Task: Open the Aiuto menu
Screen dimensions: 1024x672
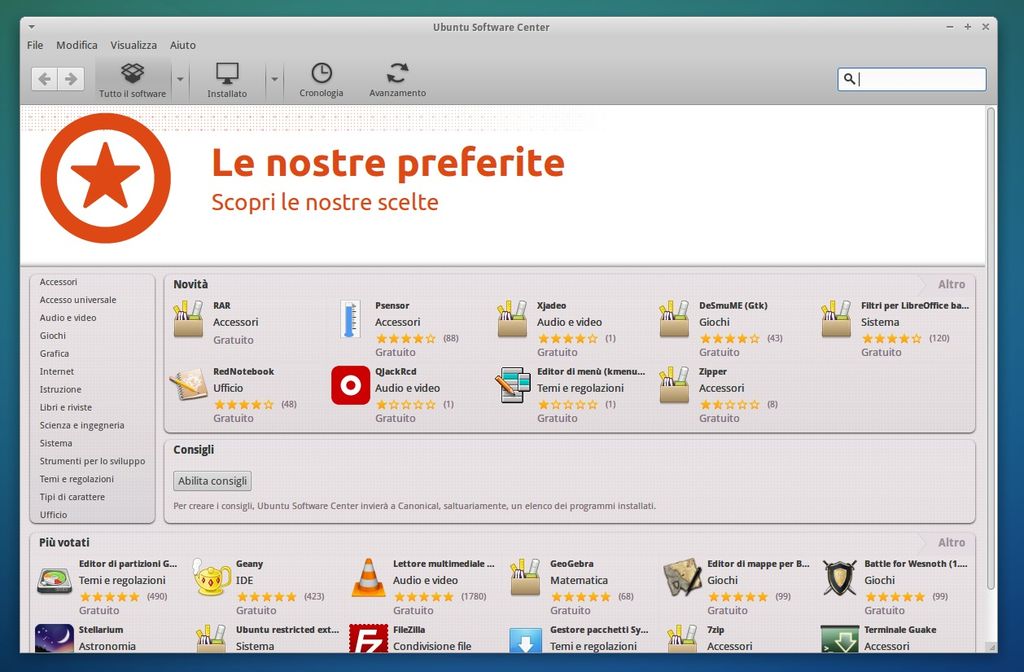Action: 183,45
